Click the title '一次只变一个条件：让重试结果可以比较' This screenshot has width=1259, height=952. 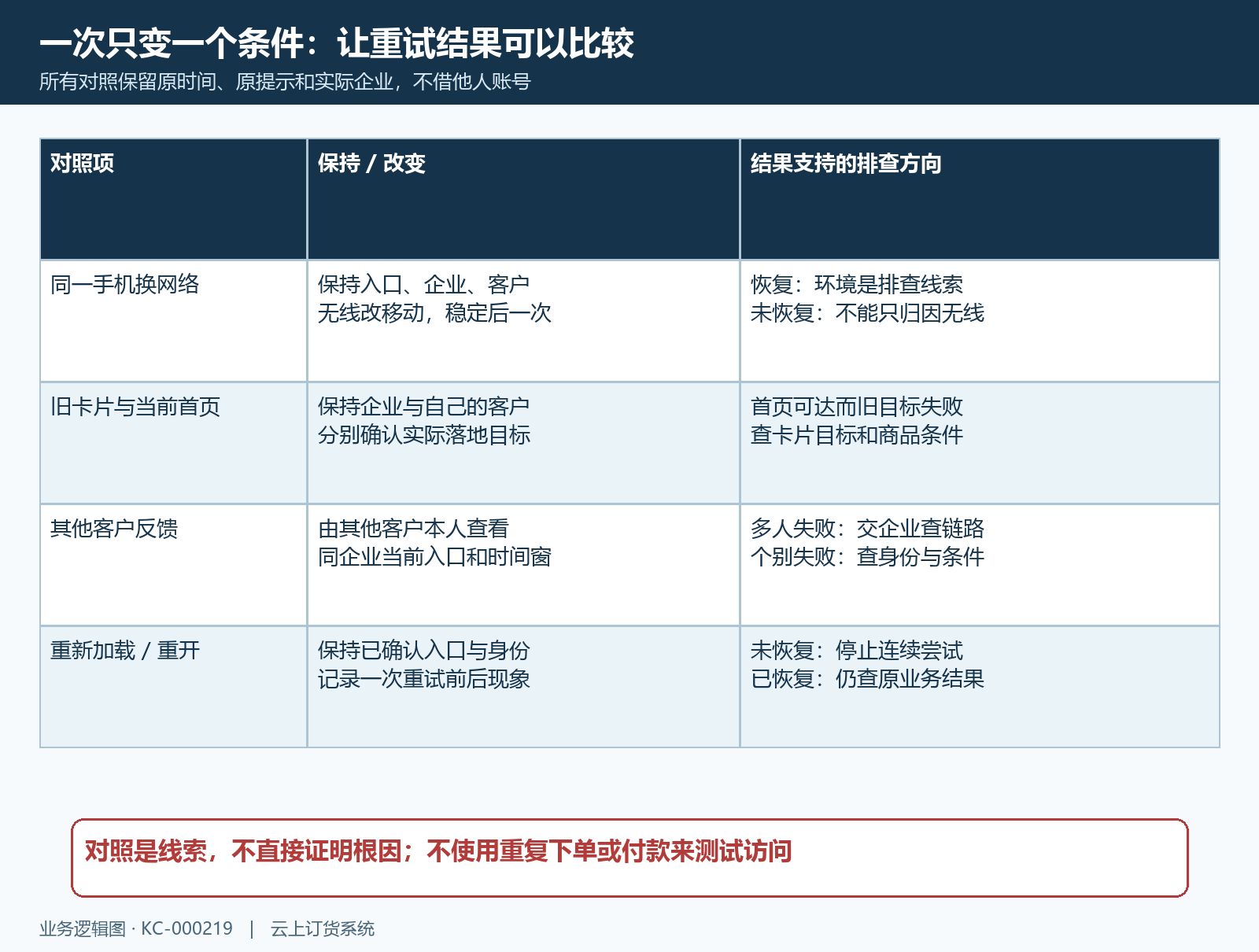pos(337,43)
